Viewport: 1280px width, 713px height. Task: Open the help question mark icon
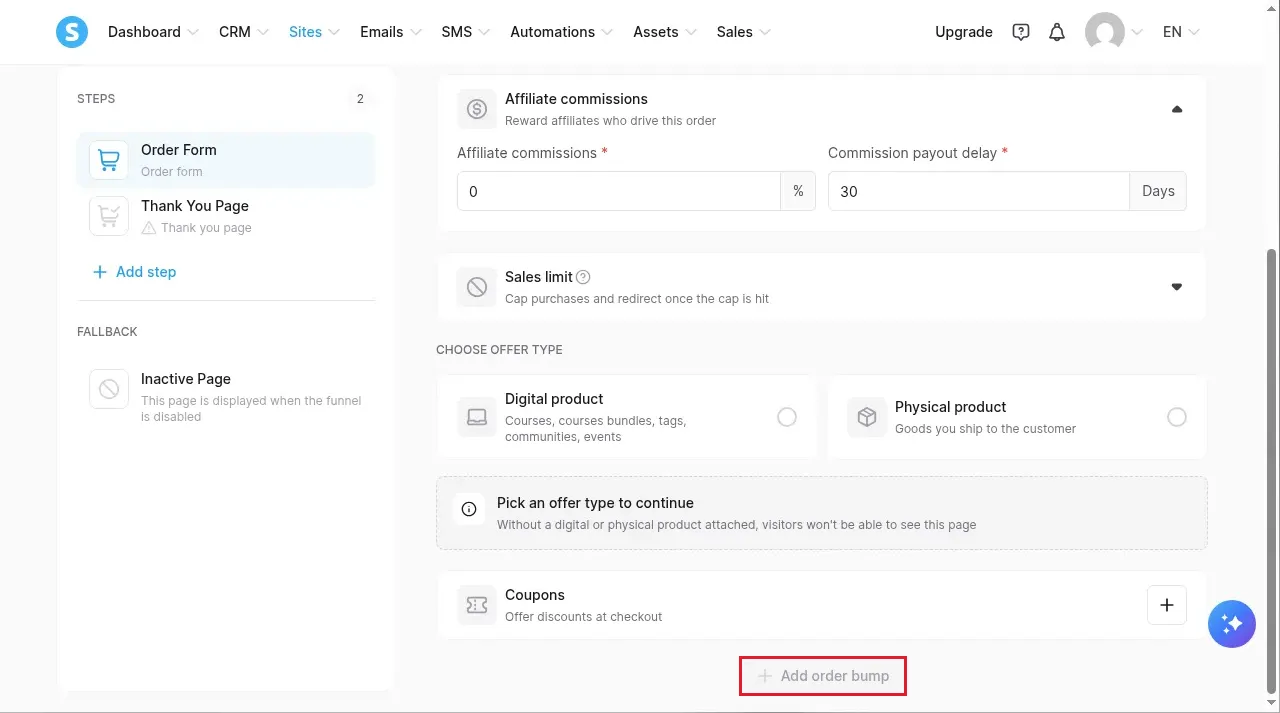pos(1020,32)
